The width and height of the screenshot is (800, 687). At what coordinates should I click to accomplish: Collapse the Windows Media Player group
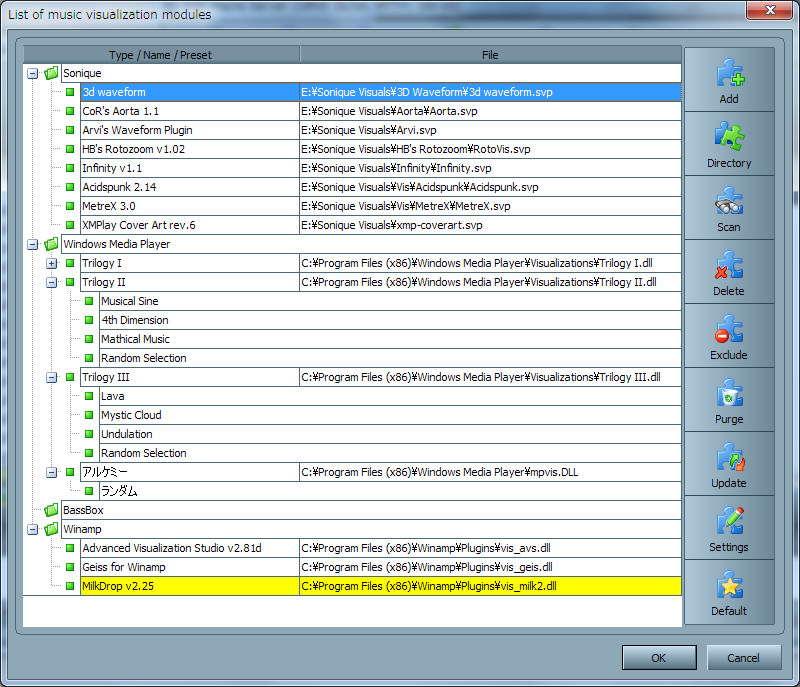(x=32, y=244)
